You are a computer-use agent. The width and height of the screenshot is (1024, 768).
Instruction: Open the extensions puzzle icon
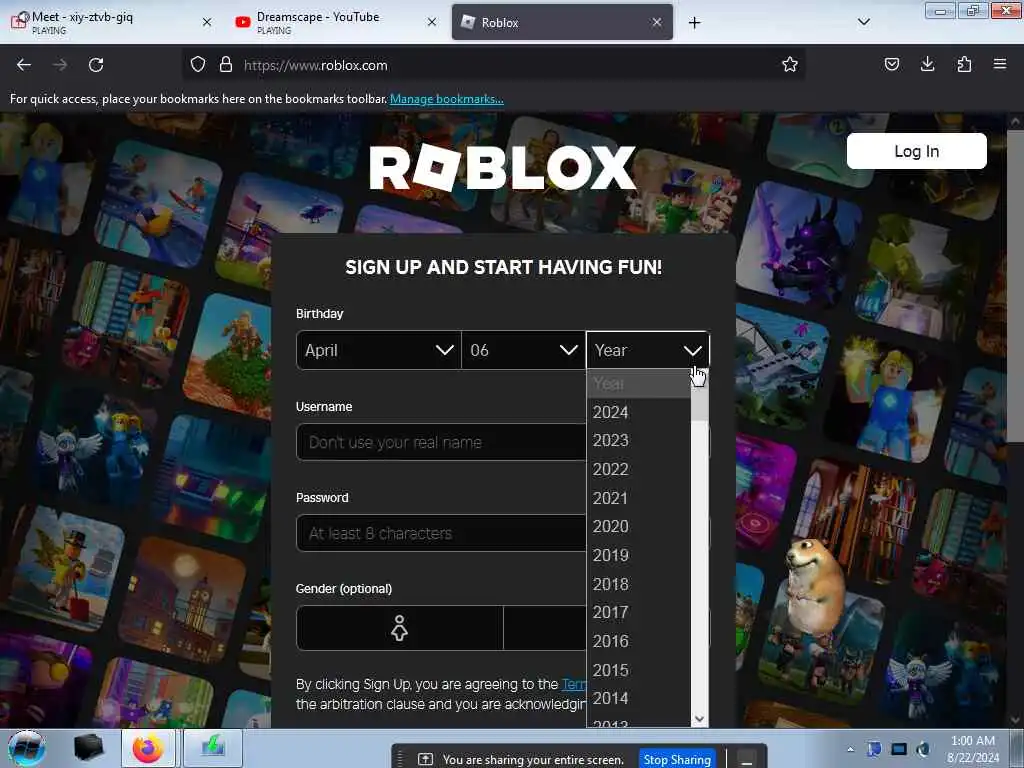964,65
